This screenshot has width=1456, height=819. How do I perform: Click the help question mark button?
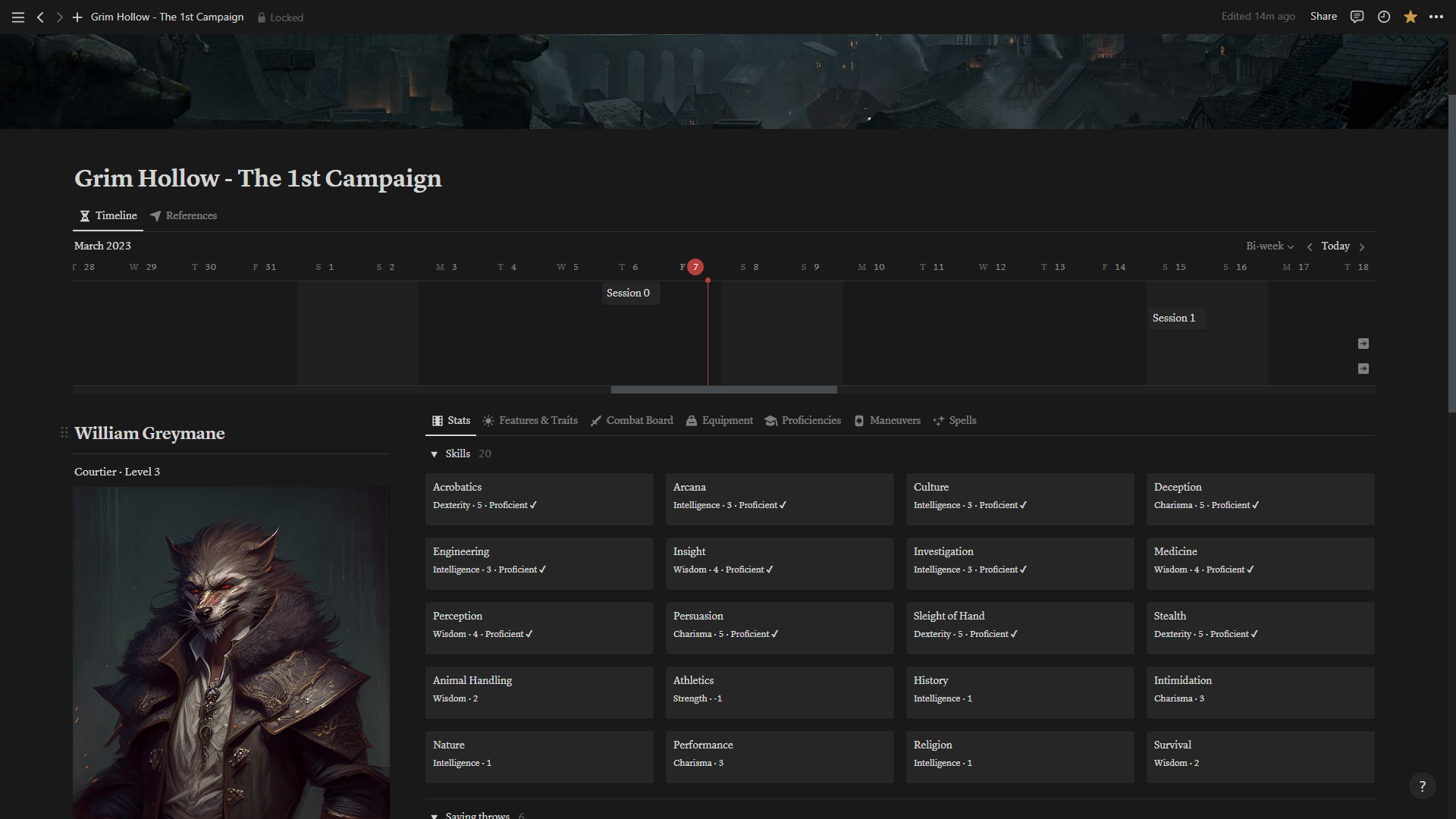[1422, 786]
